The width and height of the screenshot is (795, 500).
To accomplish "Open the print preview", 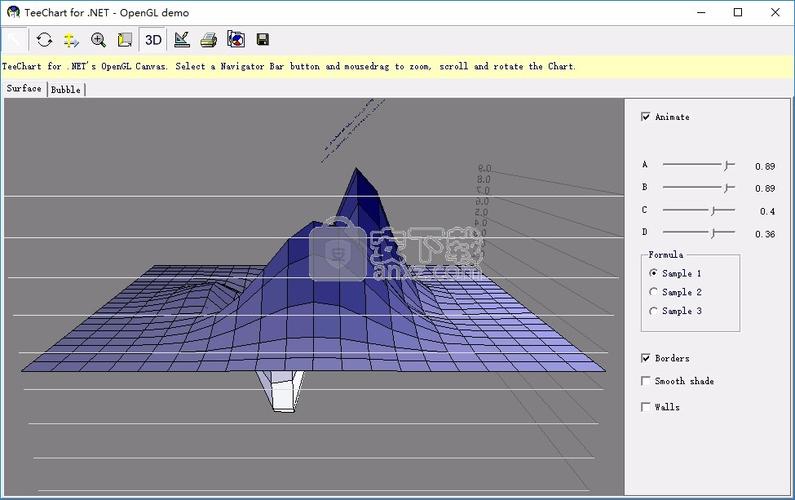I will (x=208, y=40).
